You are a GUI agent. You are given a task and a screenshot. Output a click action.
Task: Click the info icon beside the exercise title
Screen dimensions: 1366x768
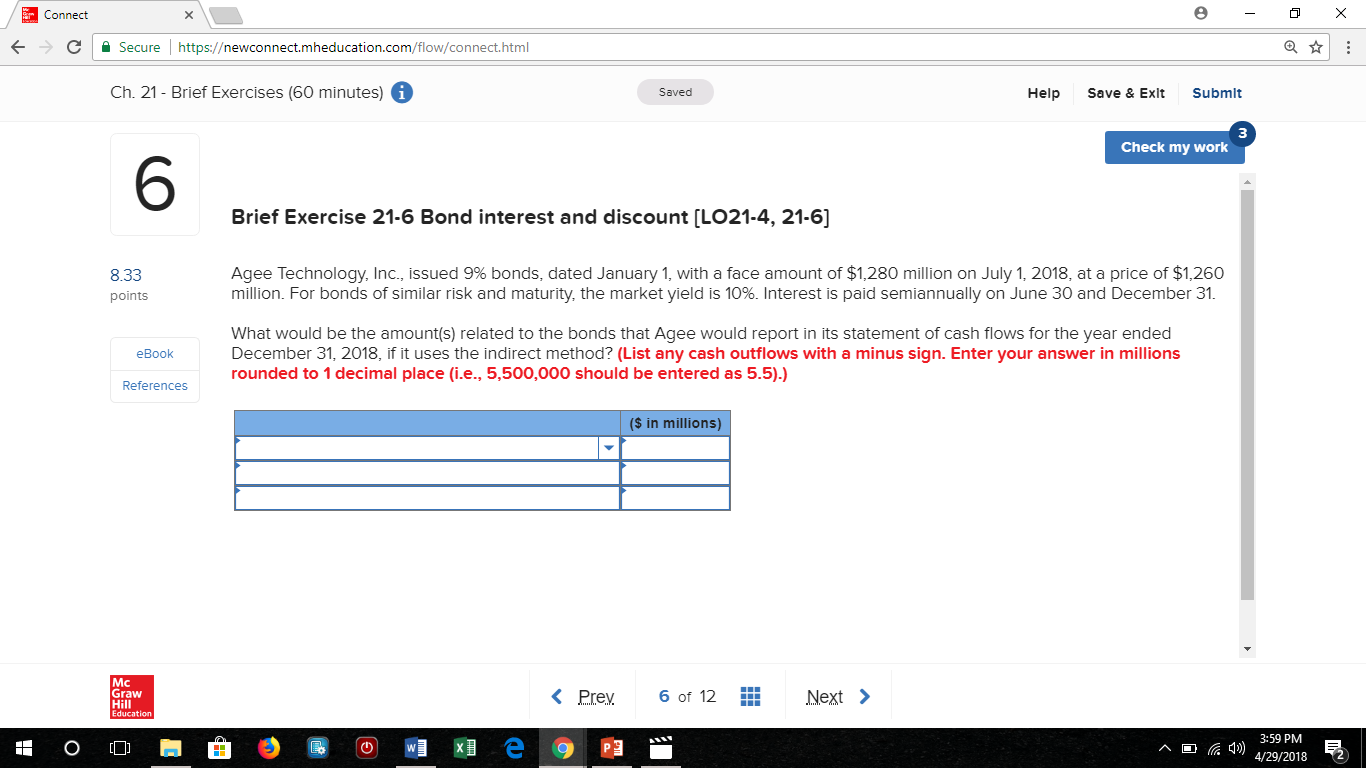click(401, 92)
